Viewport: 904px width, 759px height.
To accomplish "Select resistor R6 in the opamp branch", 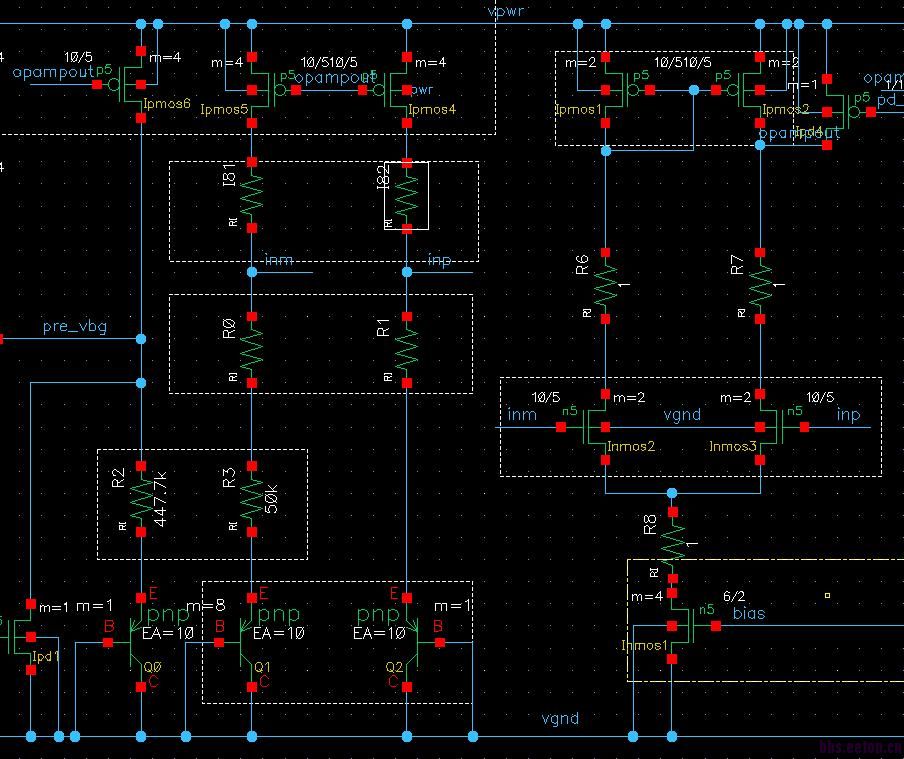I will [x=606, y=287].
